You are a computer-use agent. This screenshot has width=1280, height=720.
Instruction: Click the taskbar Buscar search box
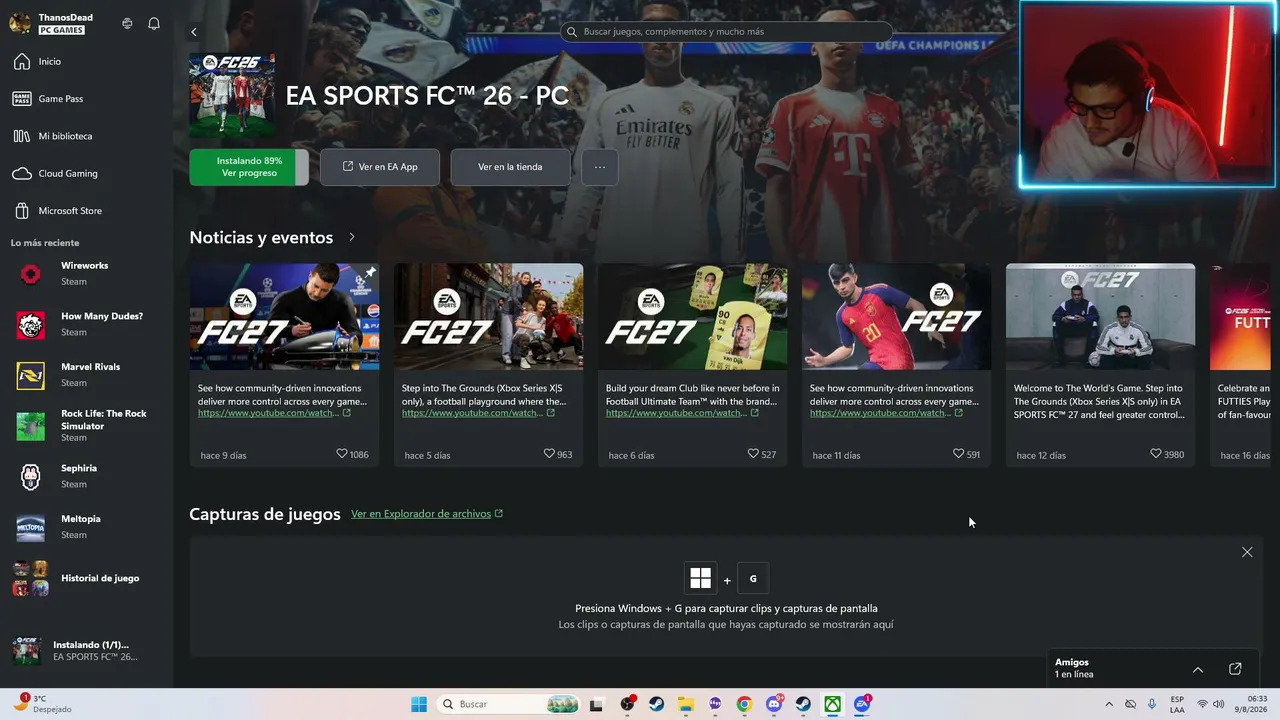[x=510, y=704]
